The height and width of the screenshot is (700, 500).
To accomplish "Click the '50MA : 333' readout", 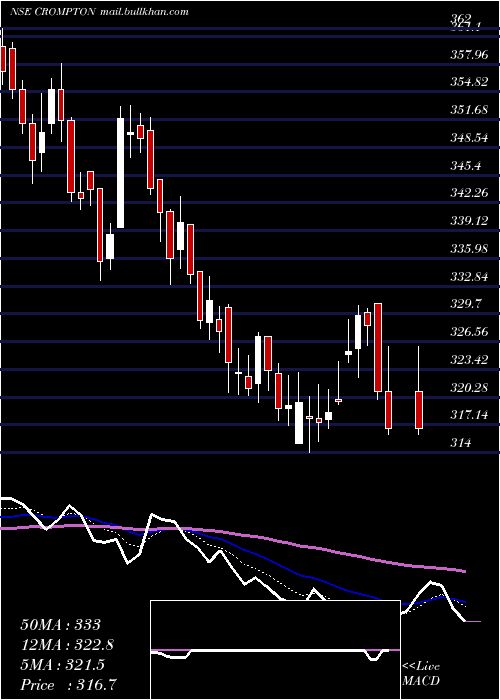I will click(x=61, y=625).
